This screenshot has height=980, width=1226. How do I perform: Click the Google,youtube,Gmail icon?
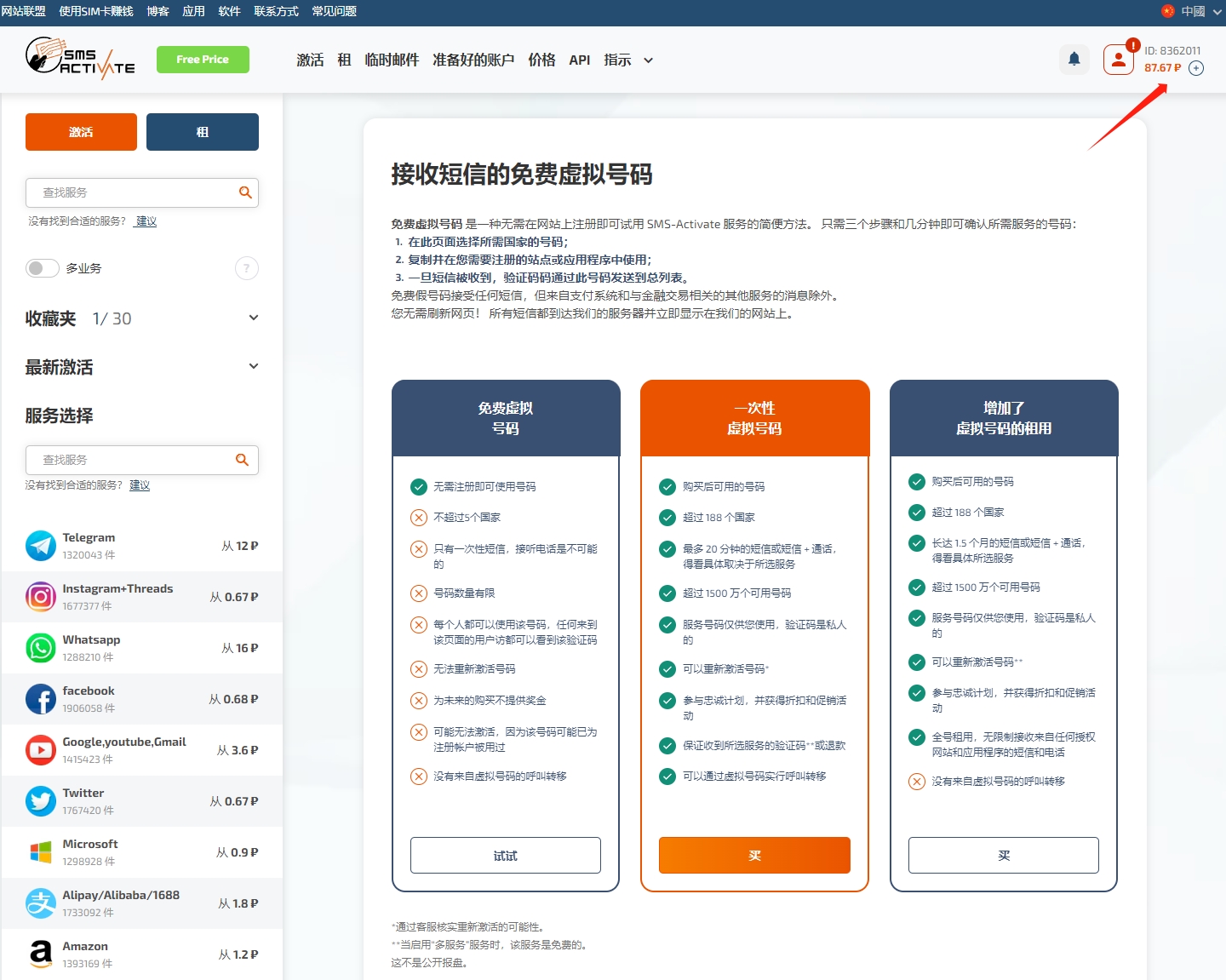click(x=41, y=750)
